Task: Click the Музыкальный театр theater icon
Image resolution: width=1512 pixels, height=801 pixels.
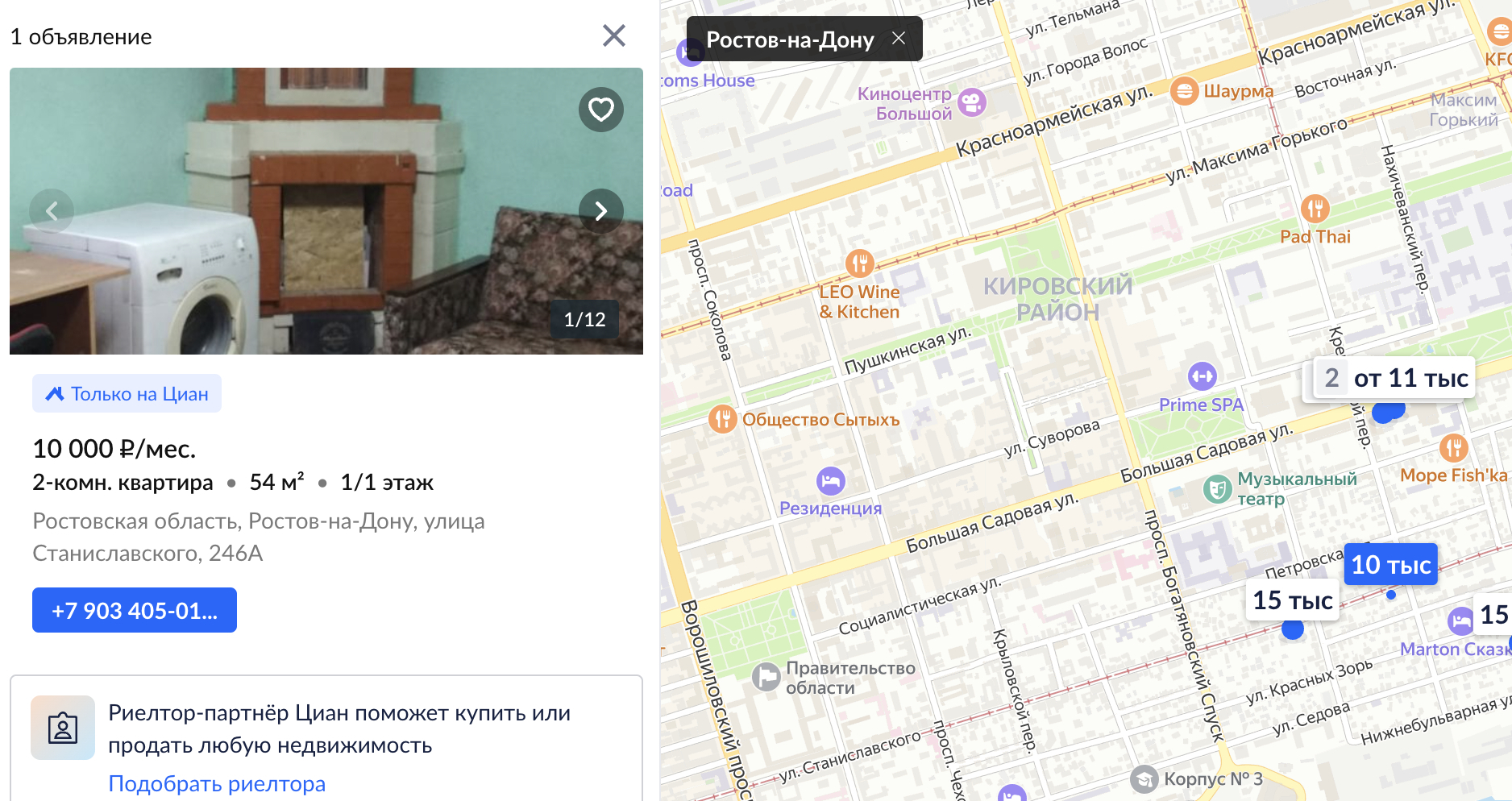Action: point(1218,488)
